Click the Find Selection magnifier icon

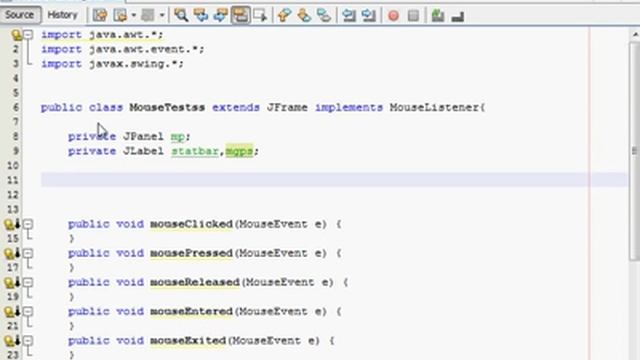[x=181, y=16]
